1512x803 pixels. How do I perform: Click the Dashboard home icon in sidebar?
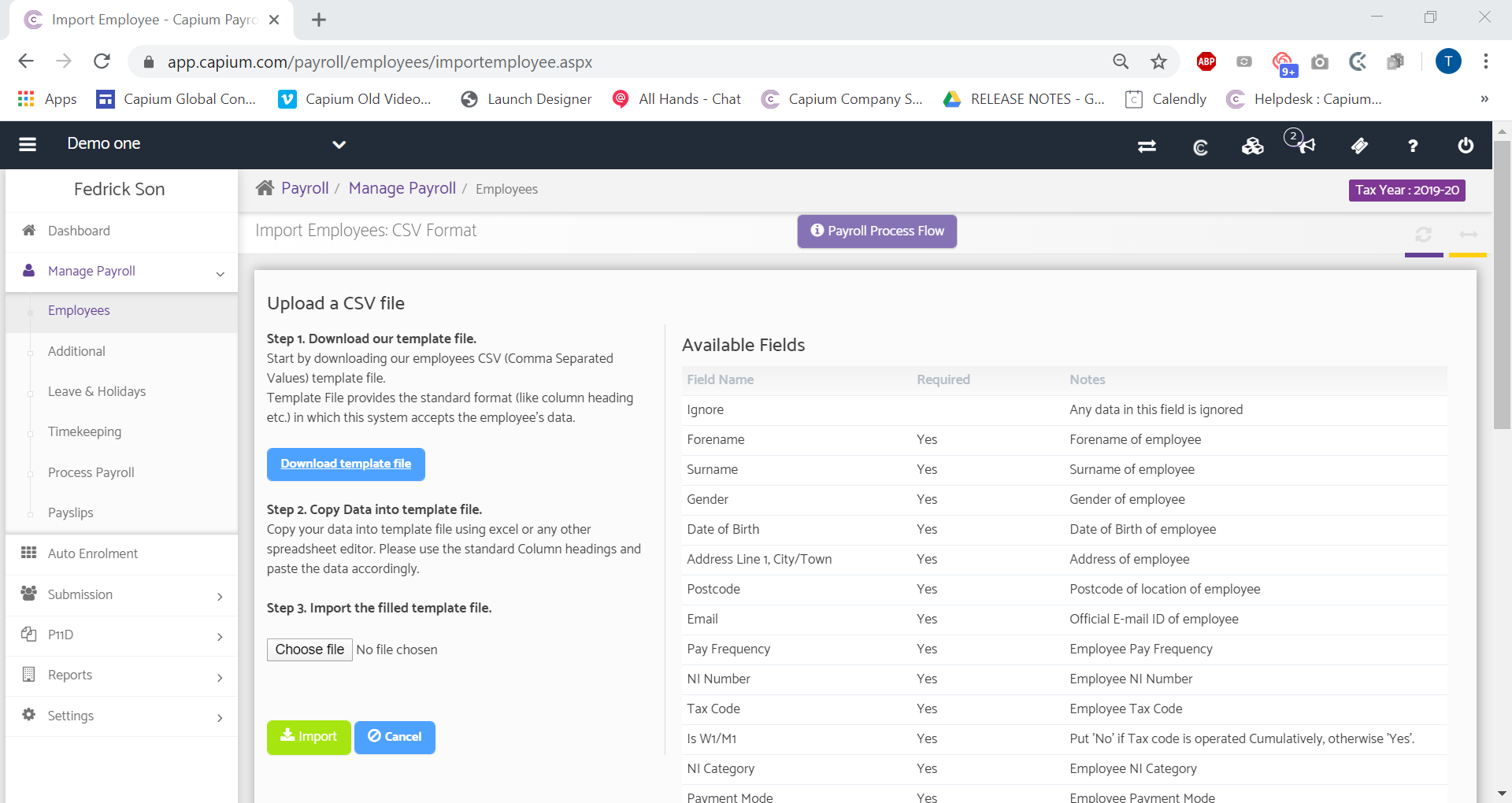29,230
